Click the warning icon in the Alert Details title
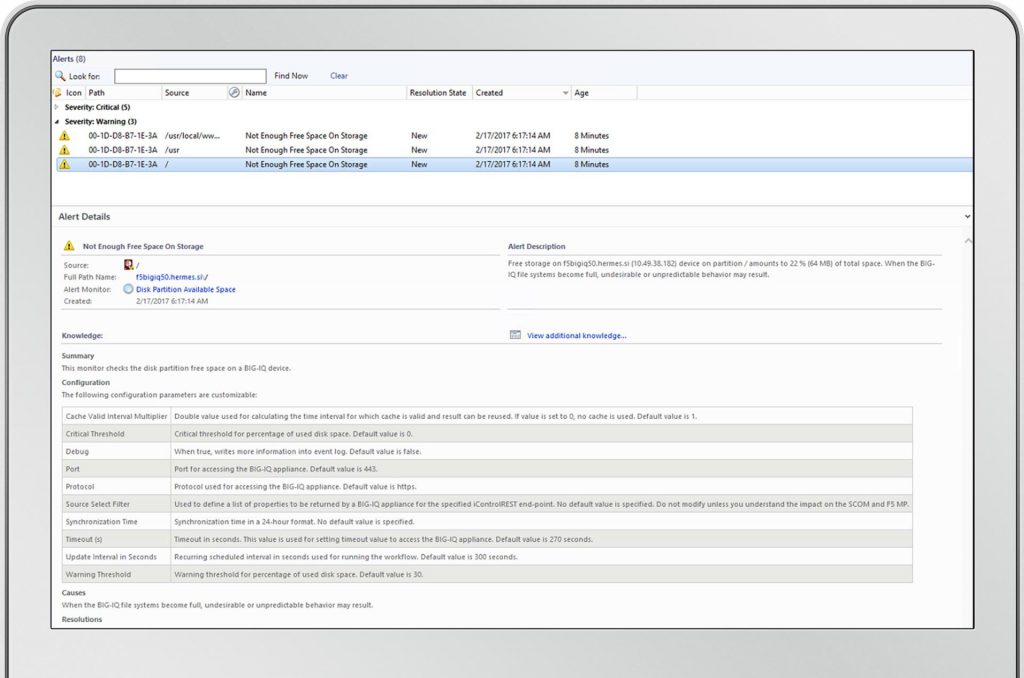This screenshot has width=1024, height=678. (x=69, y=246)
